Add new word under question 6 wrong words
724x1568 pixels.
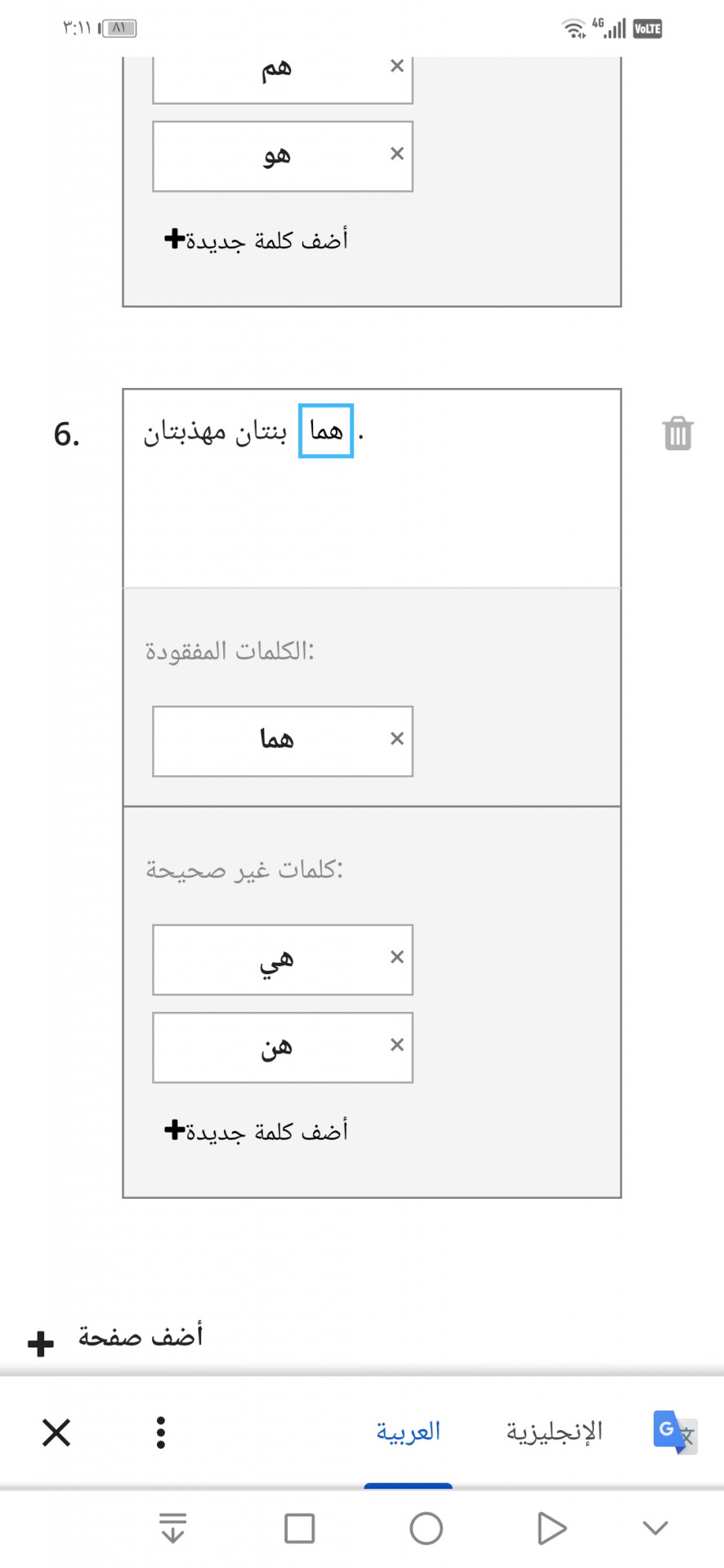(256, 1131)
